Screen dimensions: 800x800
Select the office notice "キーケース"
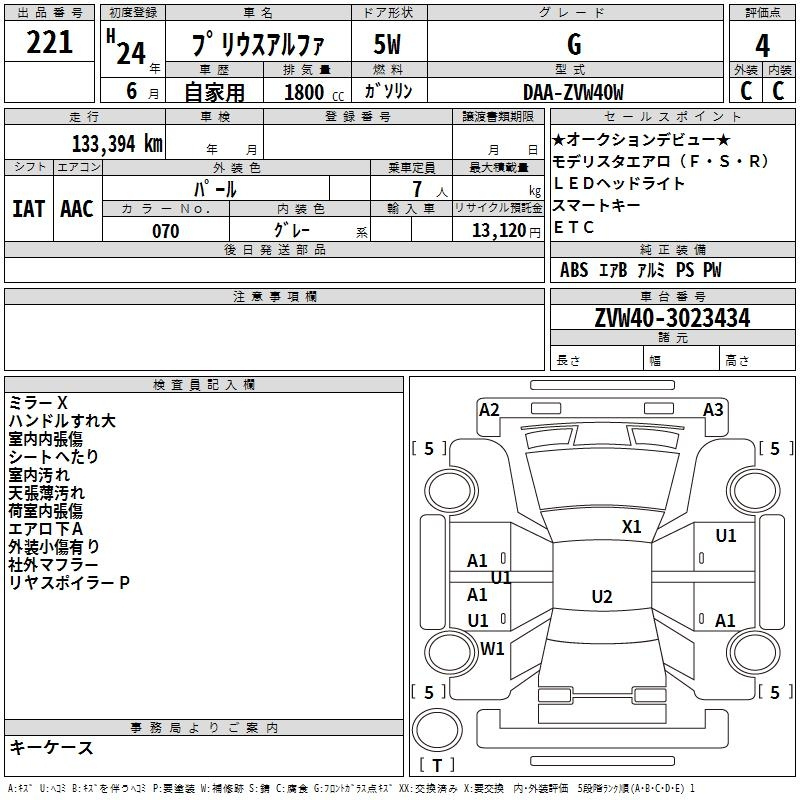52,747
